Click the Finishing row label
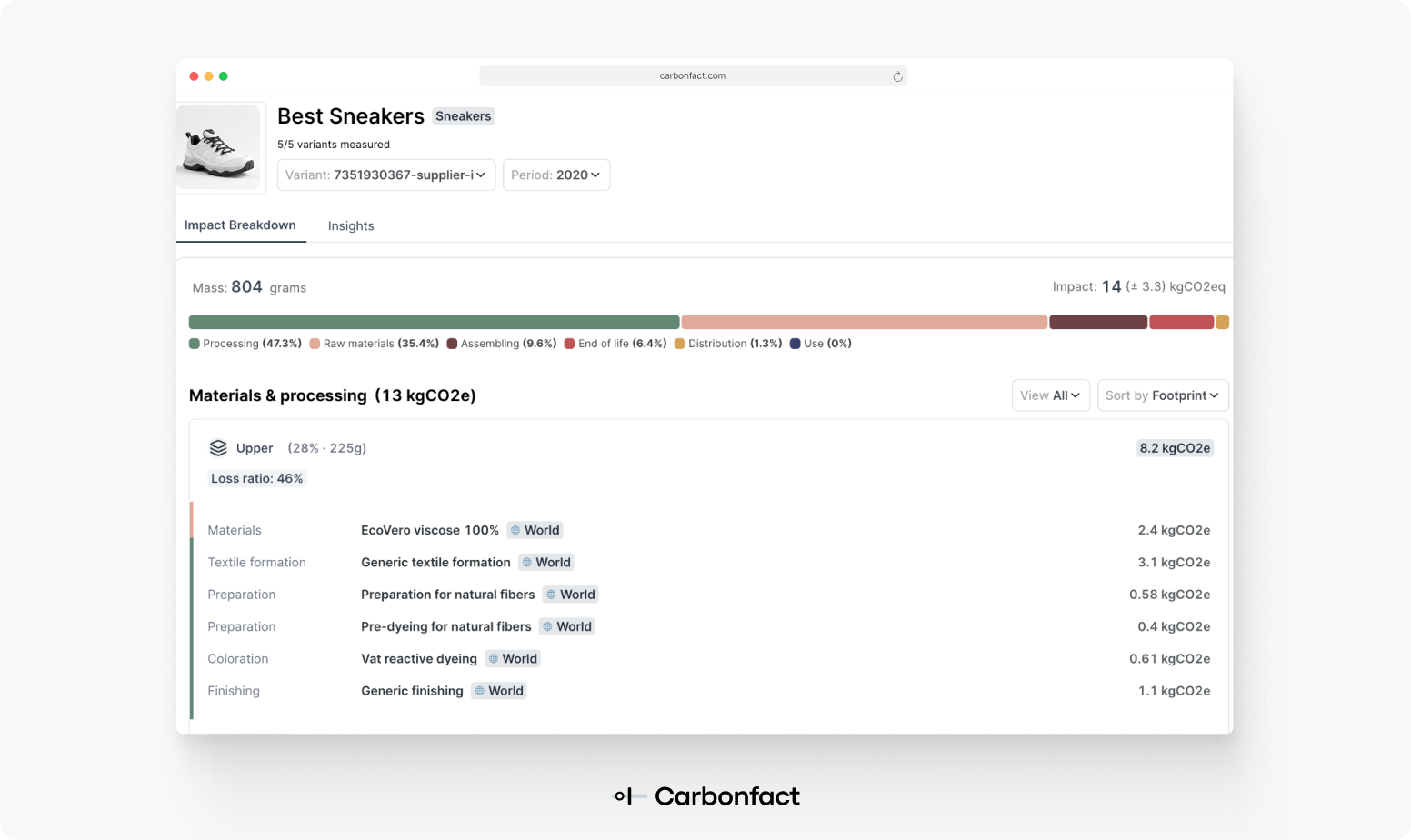 tap(234, 691)
